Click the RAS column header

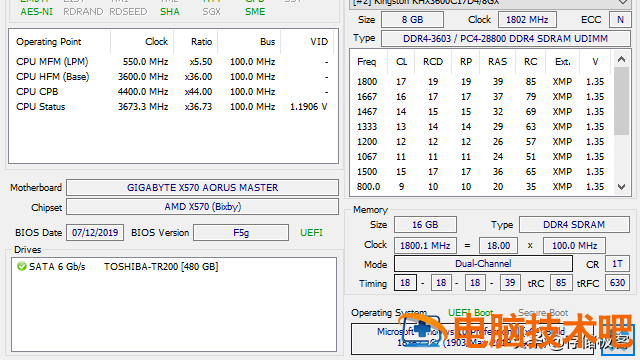pos(497,62)
